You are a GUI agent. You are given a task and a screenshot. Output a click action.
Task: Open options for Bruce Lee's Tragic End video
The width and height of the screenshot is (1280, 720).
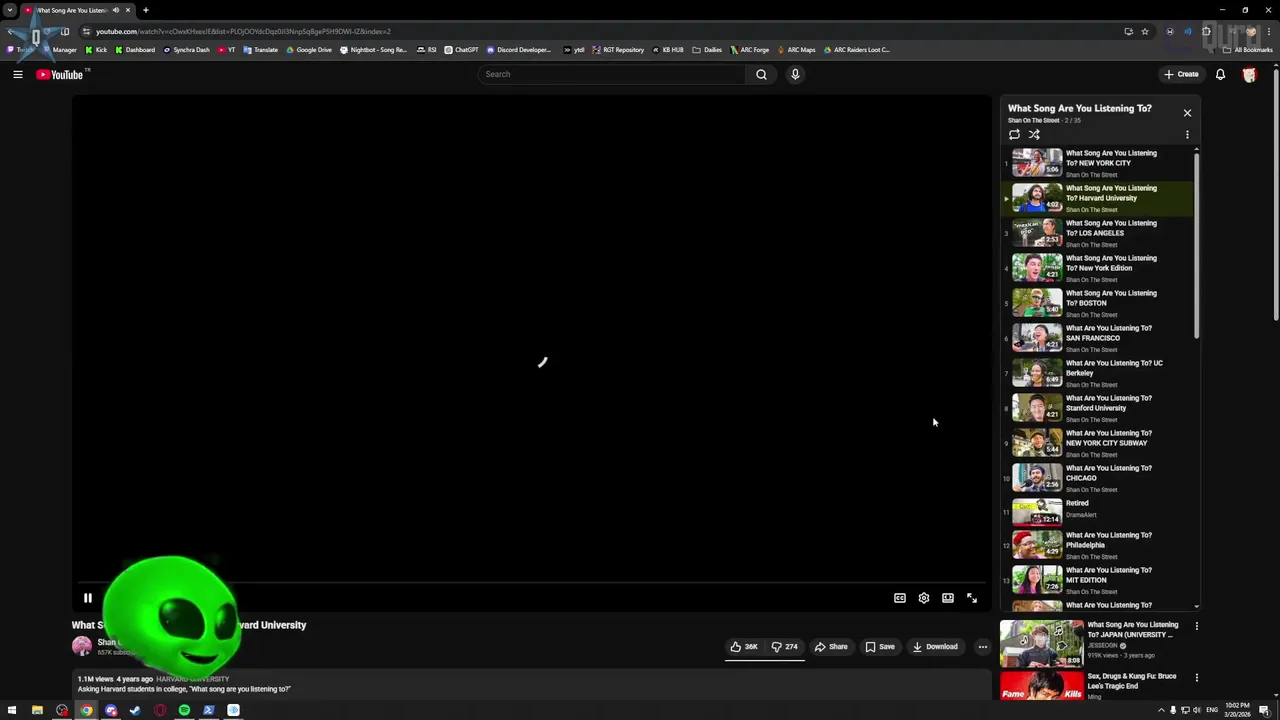tap(1196, 678)
